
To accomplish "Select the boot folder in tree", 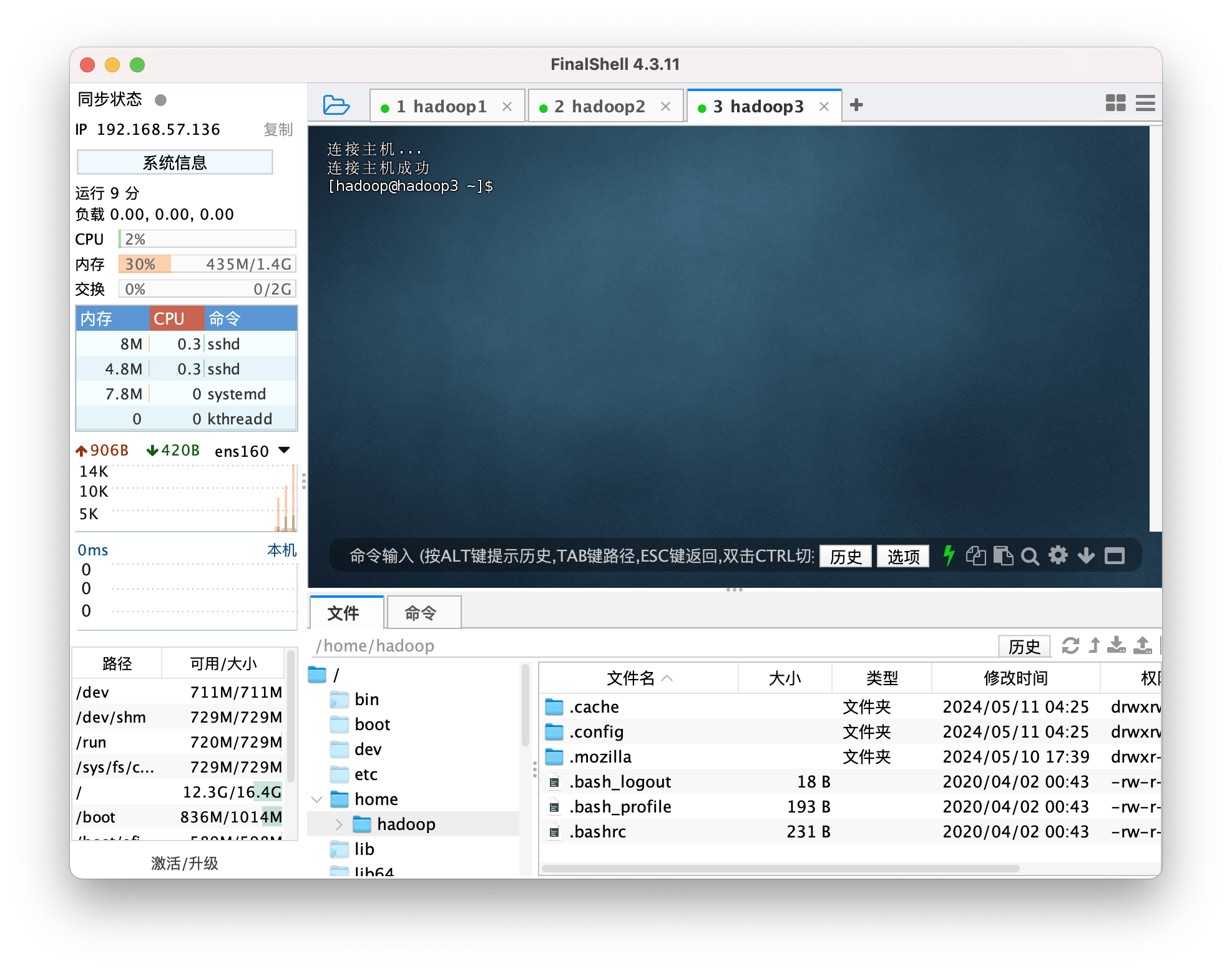I will click(360, 725).
